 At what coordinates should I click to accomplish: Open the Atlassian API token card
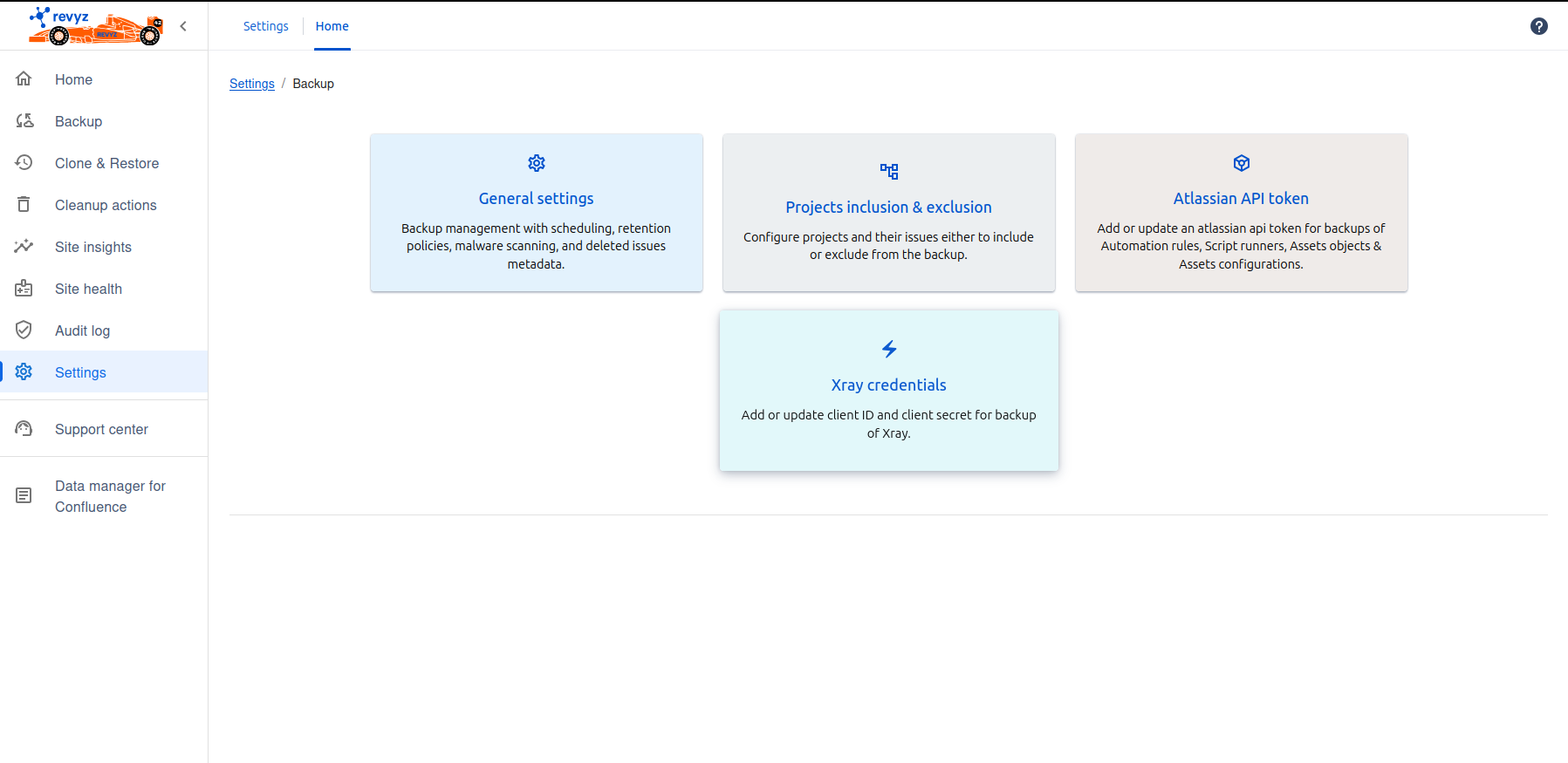[1241, 213]
